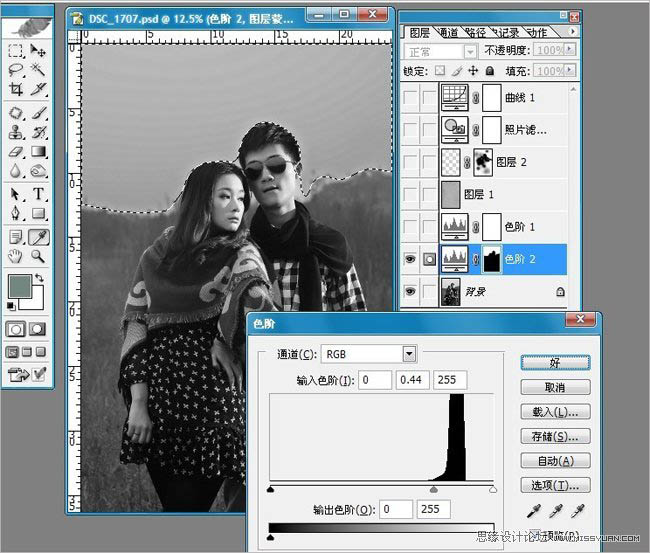Switch to the 图层 tab
Screen dimensions: 650x553
[419, 33]
